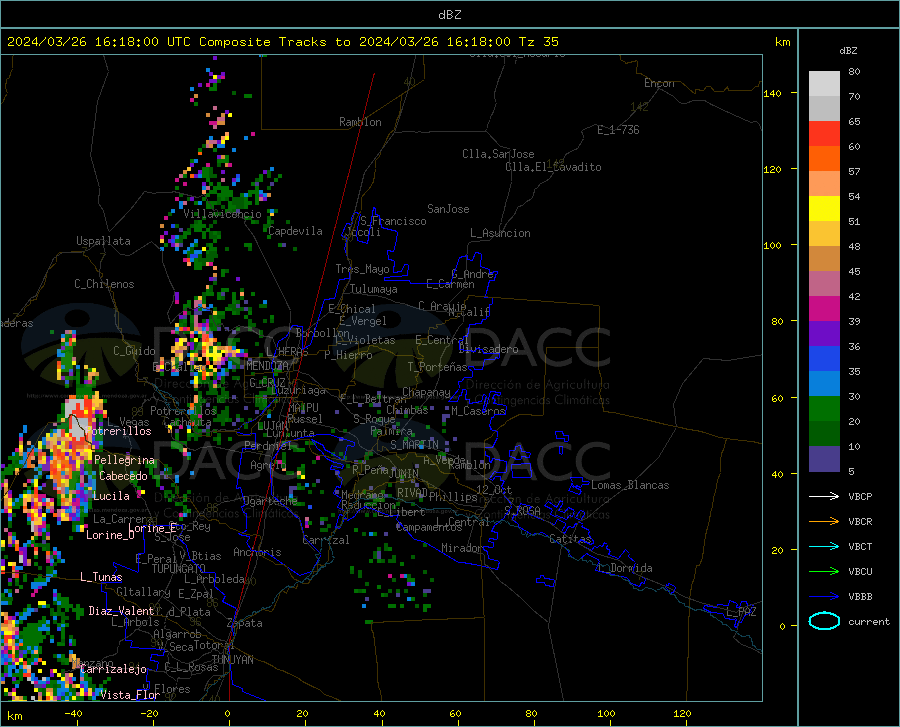Click the TUPUNGATO town label
The height and width of the screenshot is (727, 900).
click(179, 569)
